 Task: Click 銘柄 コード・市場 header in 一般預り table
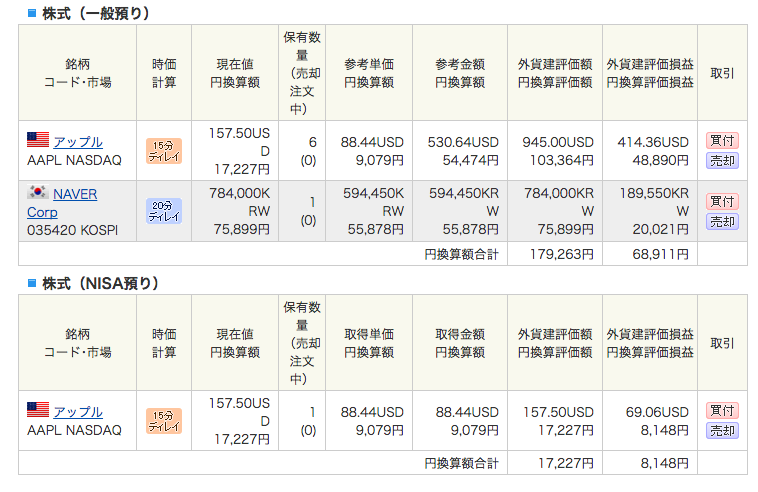[77, 73]
